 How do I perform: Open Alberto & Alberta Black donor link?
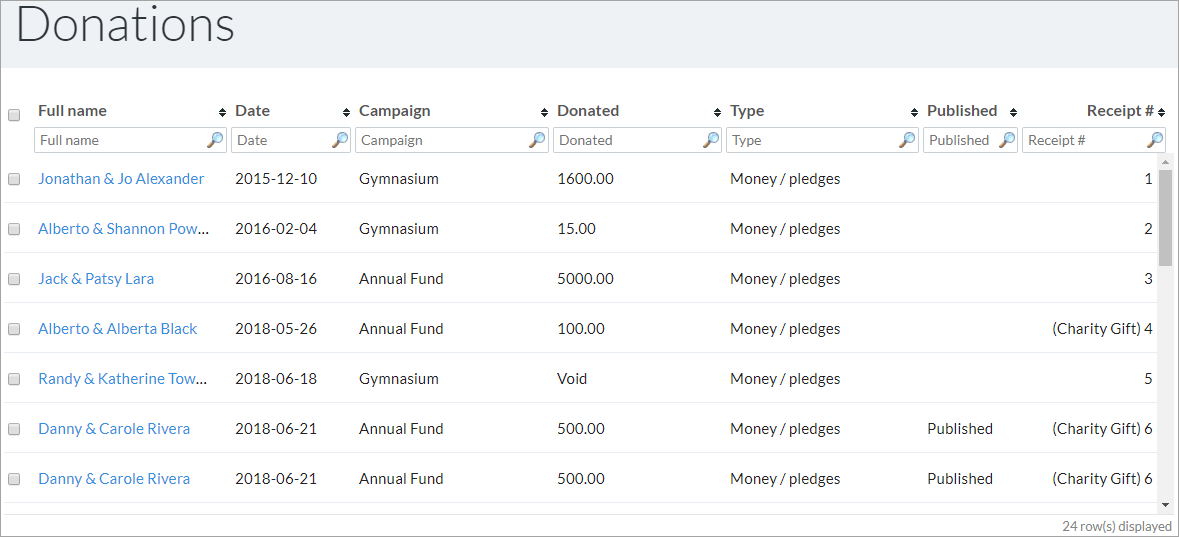click(x=117, y=329)
